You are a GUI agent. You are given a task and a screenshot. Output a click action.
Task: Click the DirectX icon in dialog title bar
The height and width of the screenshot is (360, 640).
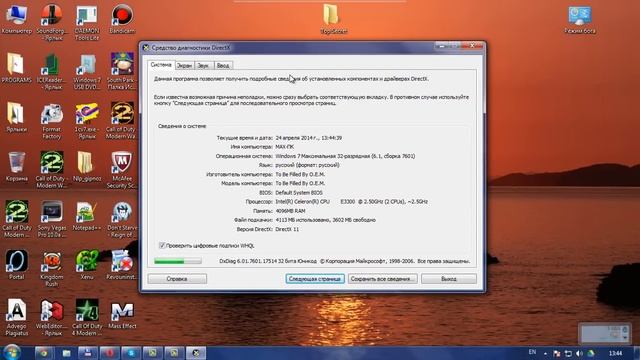coord(146,48)
